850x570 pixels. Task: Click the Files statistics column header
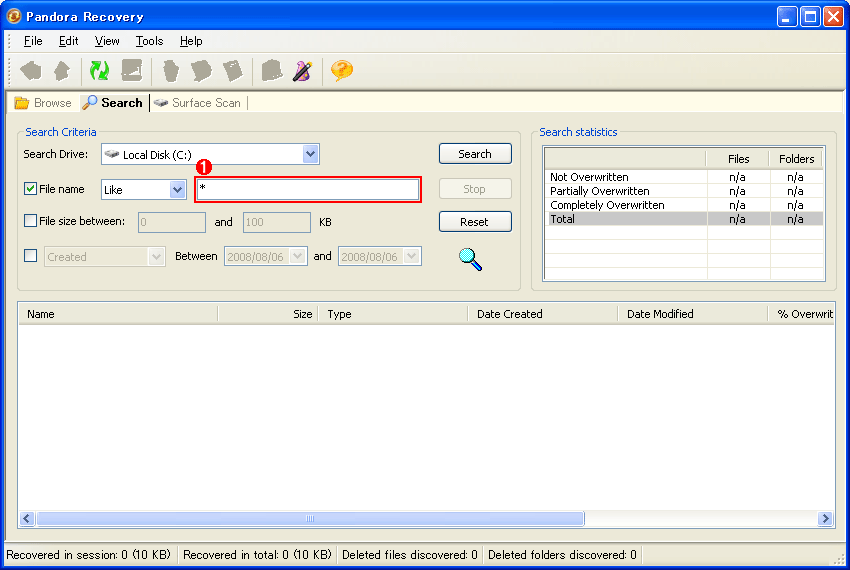(x=738, y=159)
